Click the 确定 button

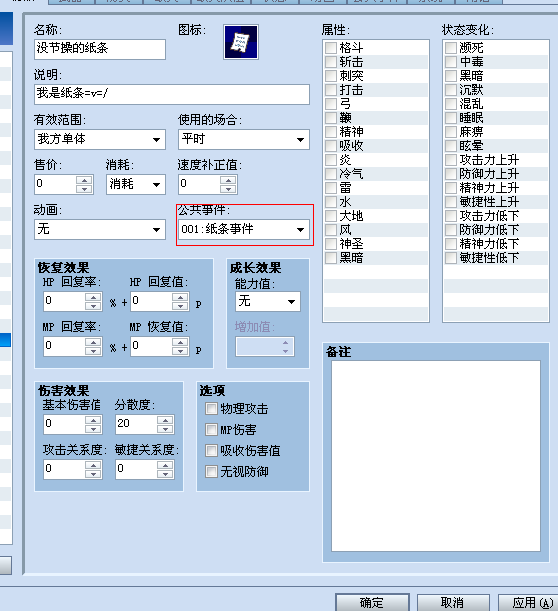pos(372,602)
